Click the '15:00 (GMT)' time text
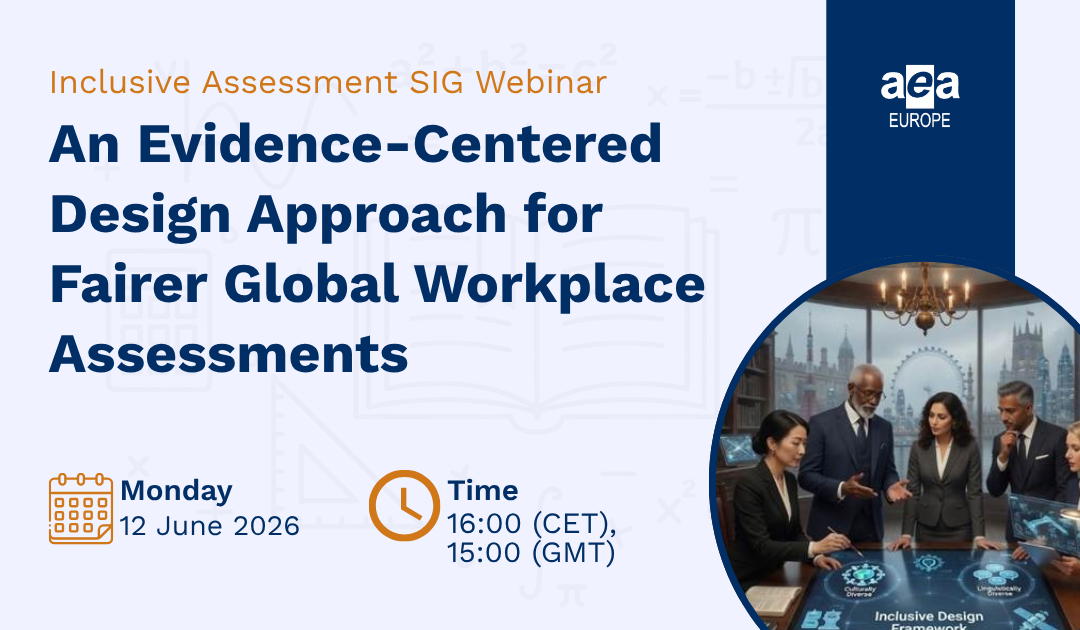The image size is (1080, 630). pos(531,553)
